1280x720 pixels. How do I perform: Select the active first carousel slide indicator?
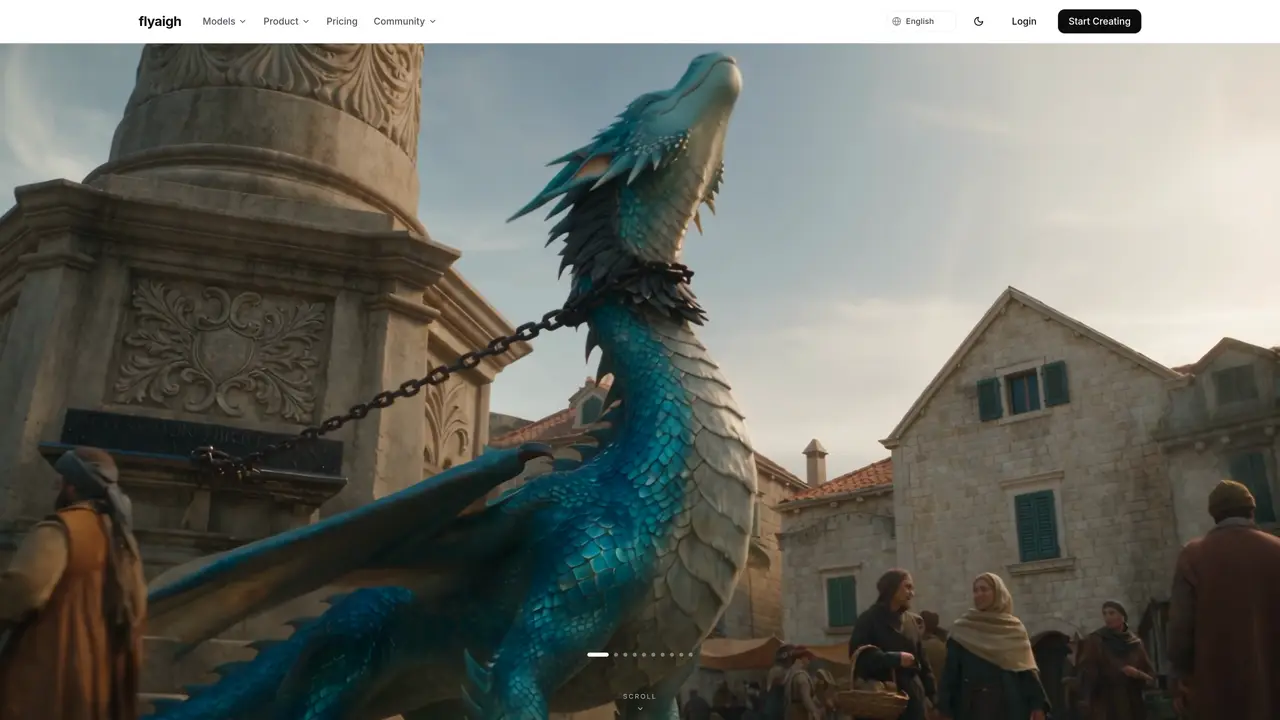[x=598, y=655]
